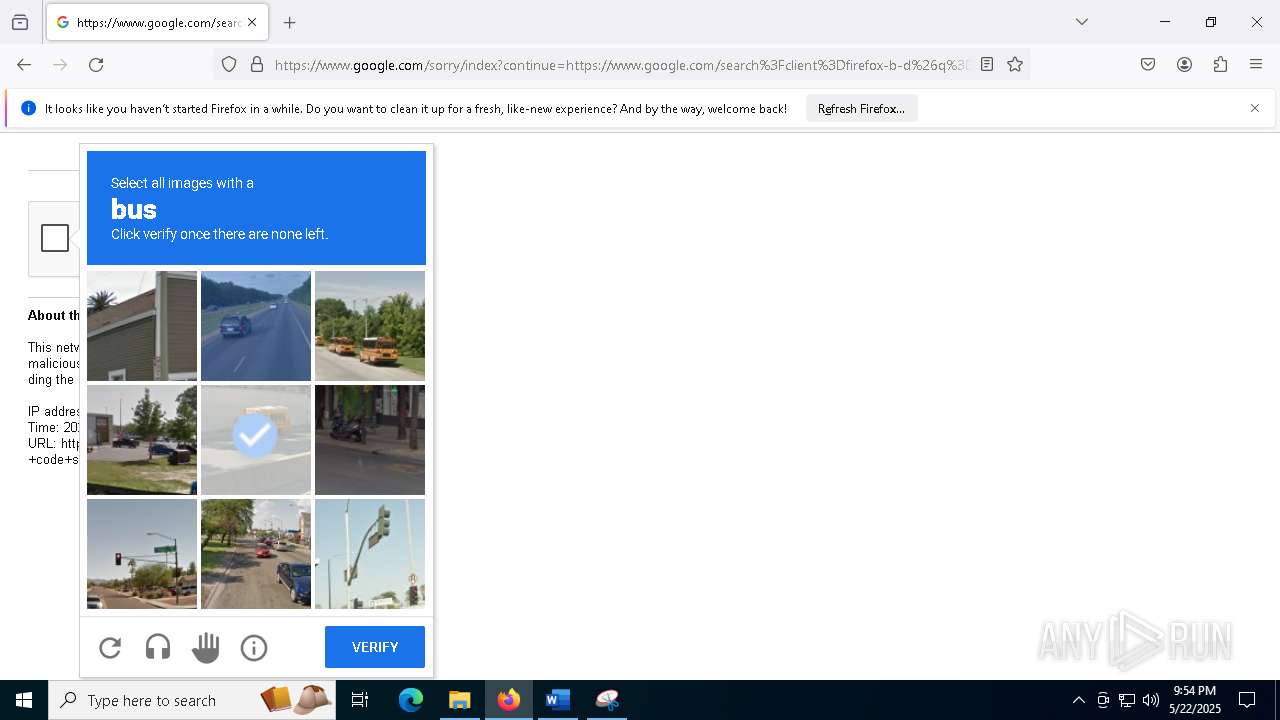The image size is (1280, 720).
Task: View site security padlock information
Action: [x=257, y=65]
